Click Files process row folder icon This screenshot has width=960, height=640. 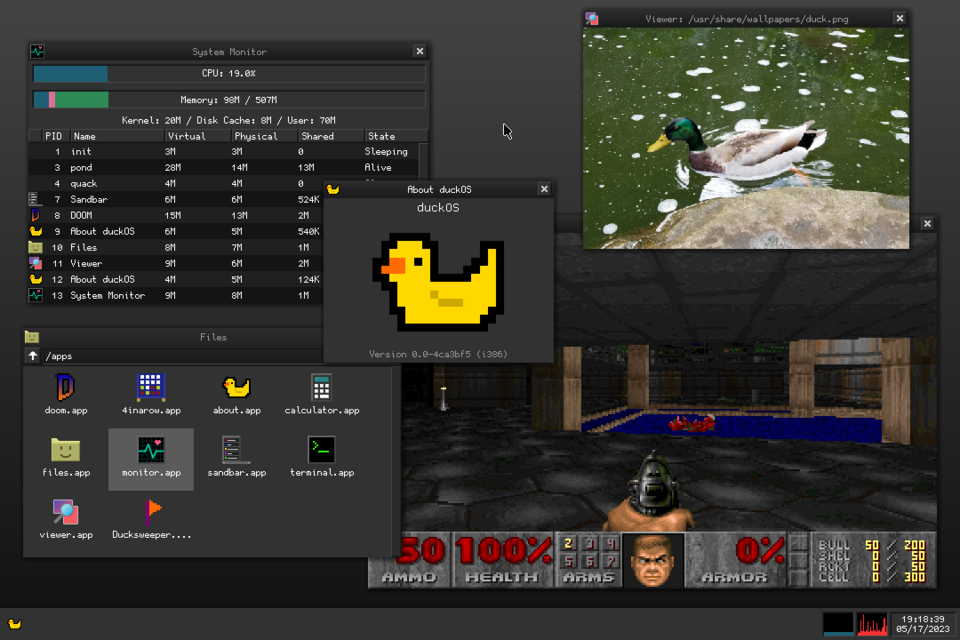point(36,247)
